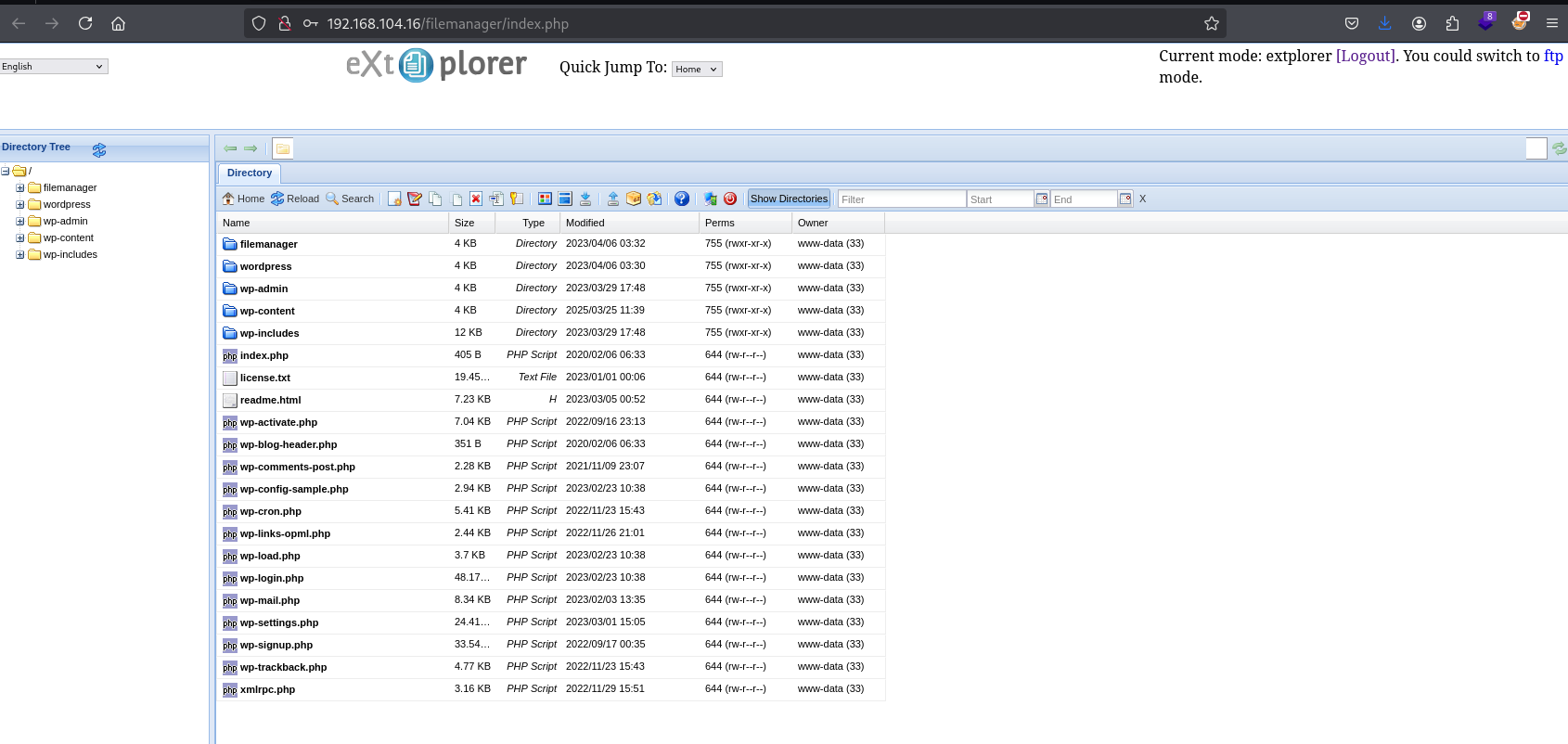
Task: Clear filter with the X button
Action: [1142, 199]
